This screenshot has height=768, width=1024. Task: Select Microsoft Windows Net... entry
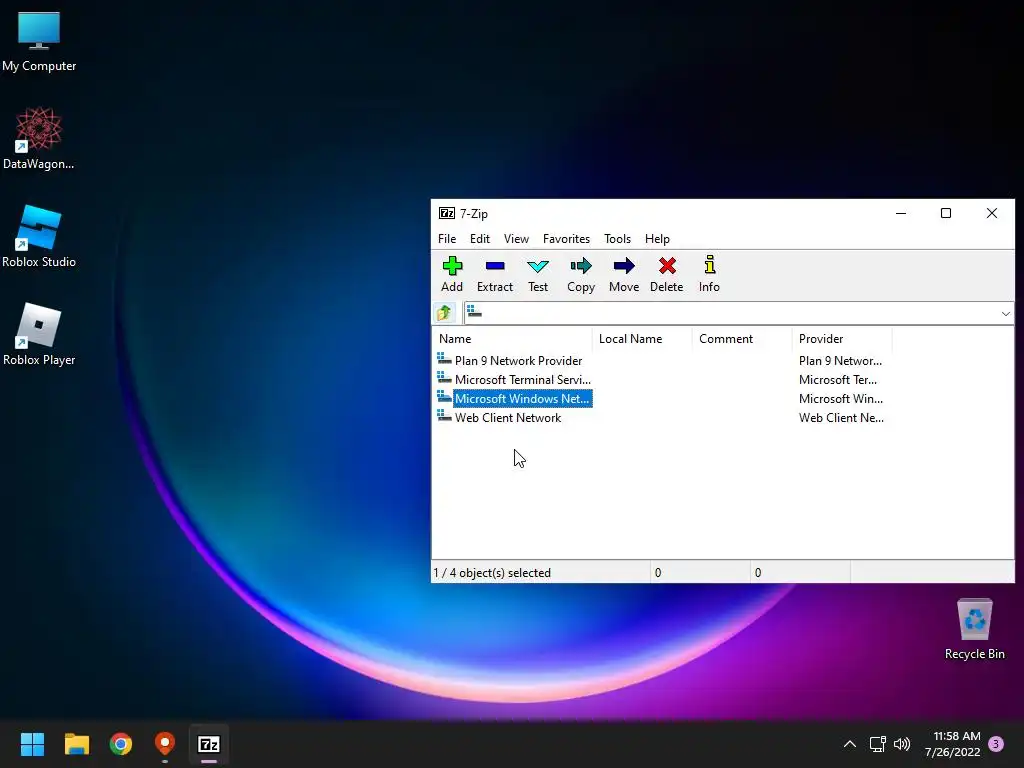pyautogui.click(x=522, y=398)
